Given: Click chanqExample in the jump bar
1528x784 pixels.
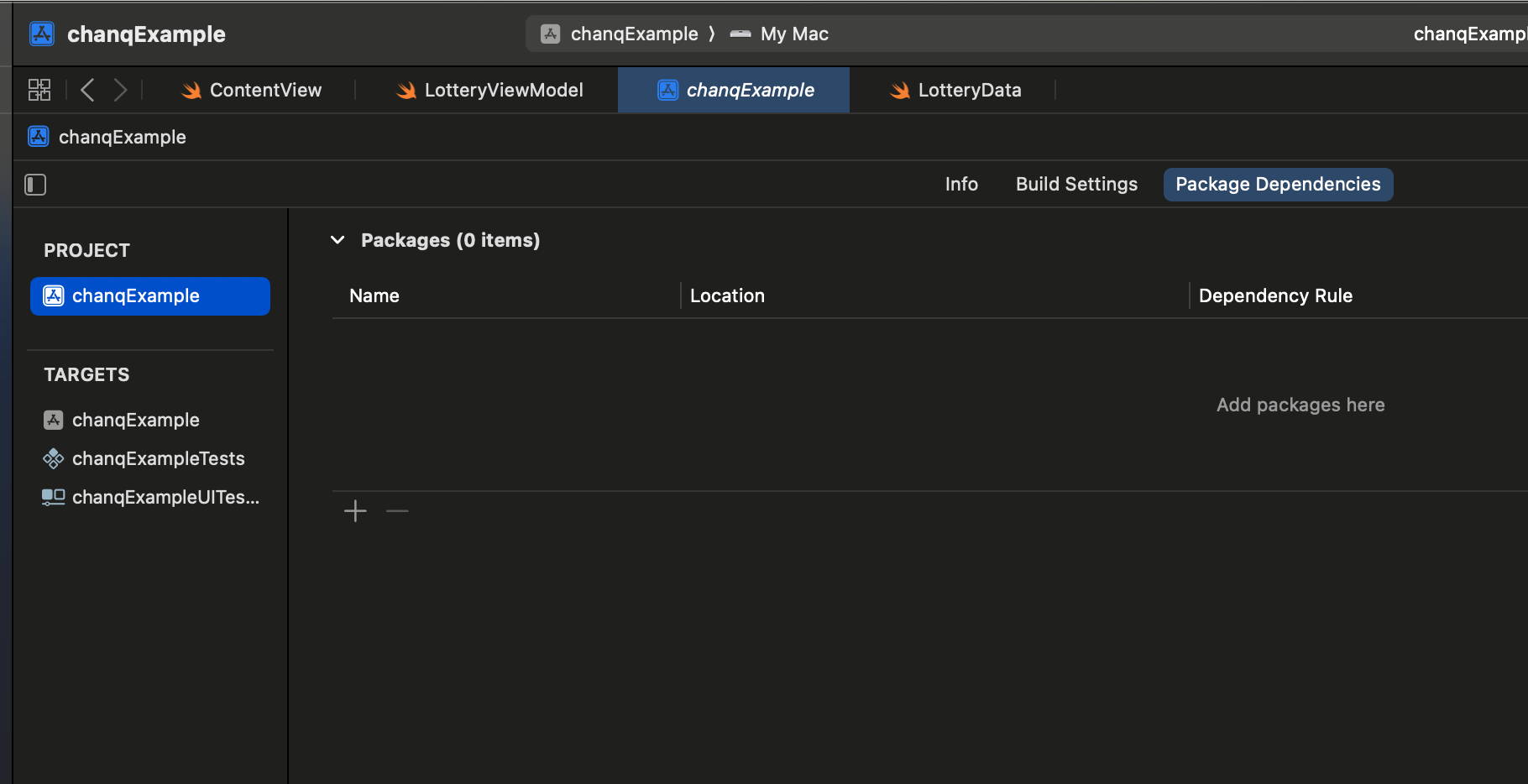Looking at the screenshot, I should point(122,137).
